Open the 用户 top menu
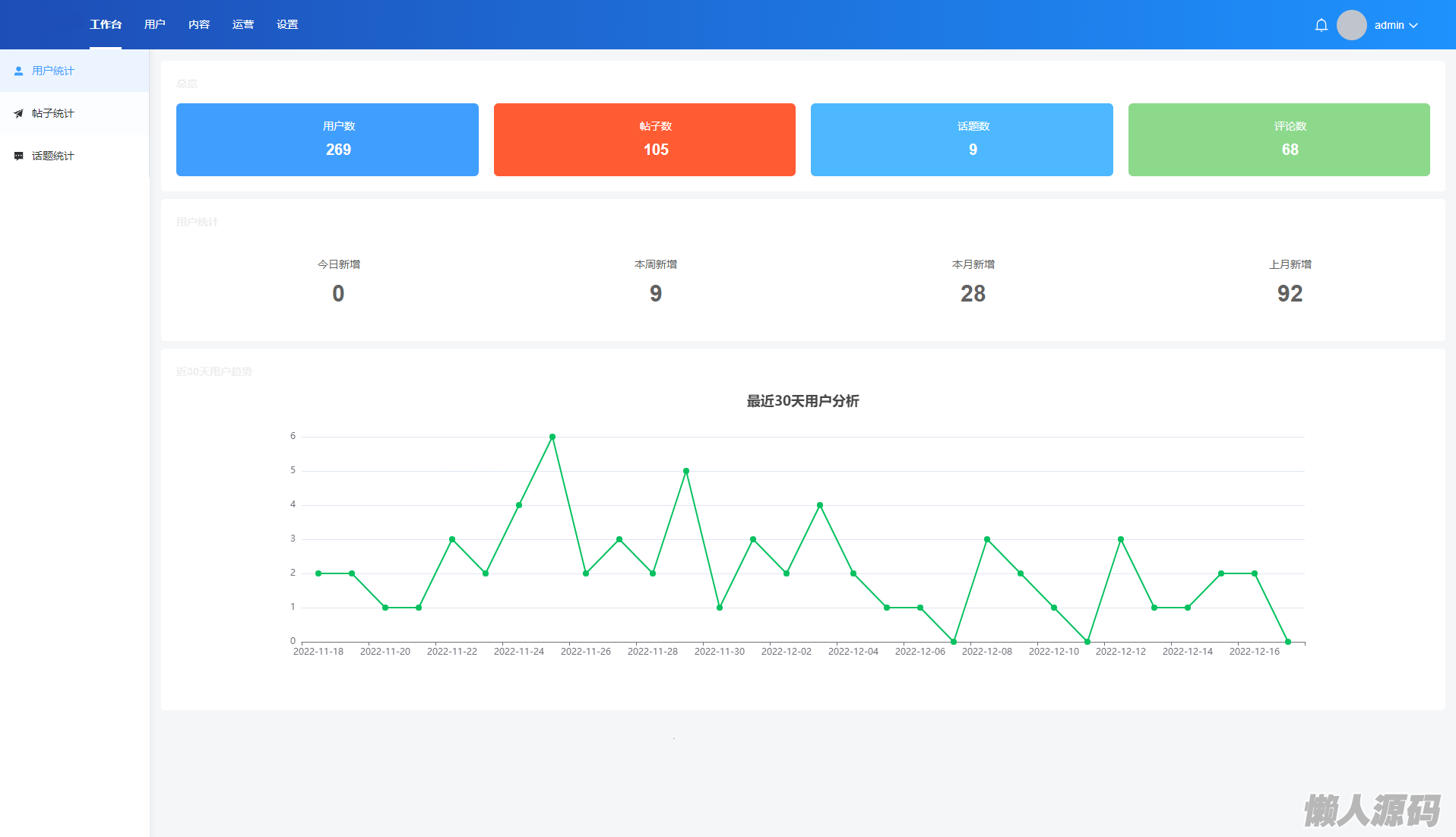The height and width of the screenshot is (837, 1456). tap(154, 24)
